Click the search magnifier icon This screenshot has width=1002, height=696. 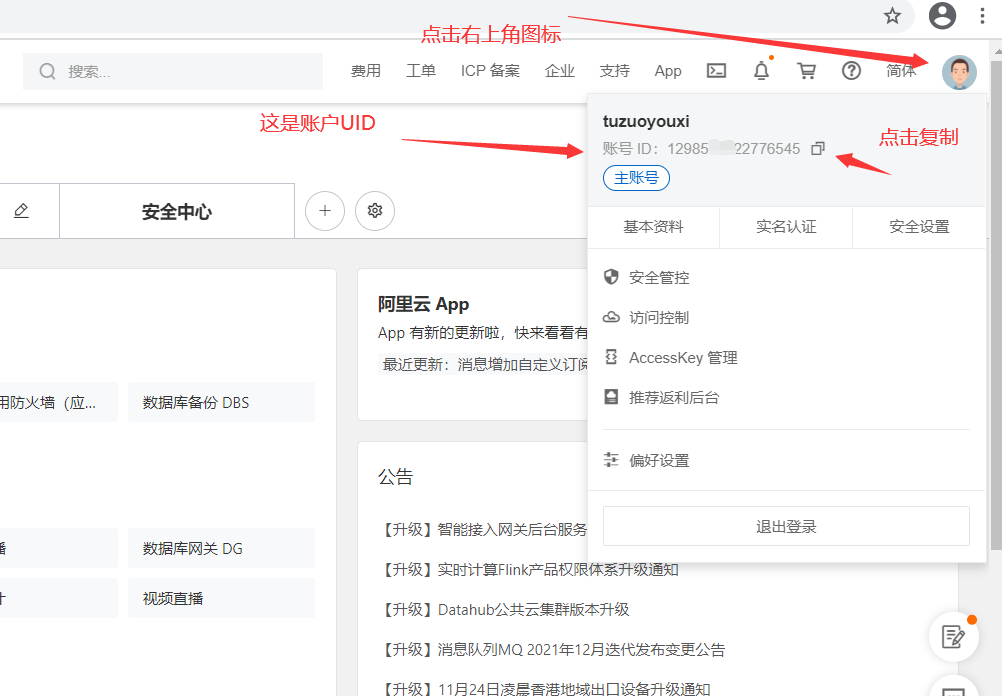coord(47,71)
